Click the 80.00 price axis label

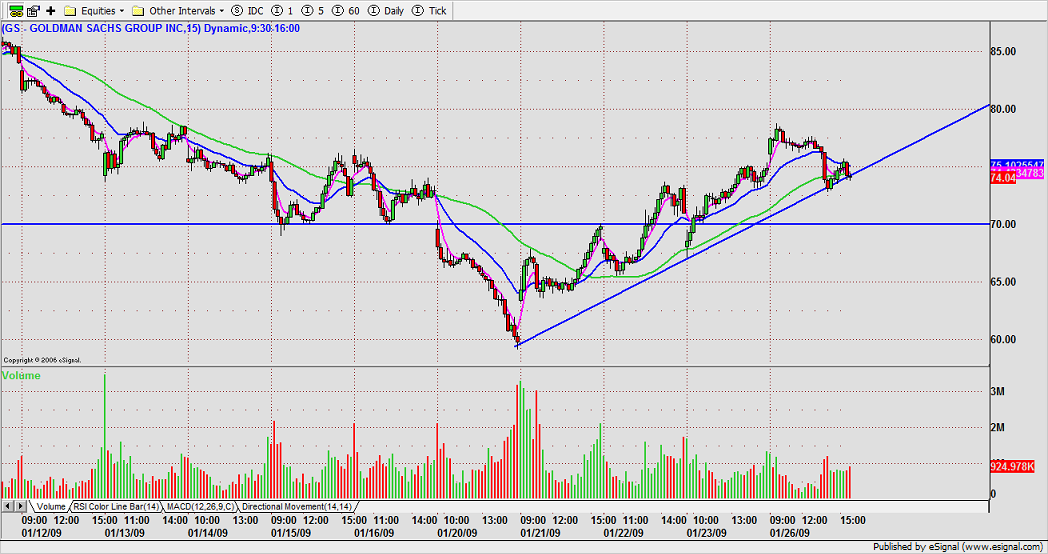click(1003, 109)
